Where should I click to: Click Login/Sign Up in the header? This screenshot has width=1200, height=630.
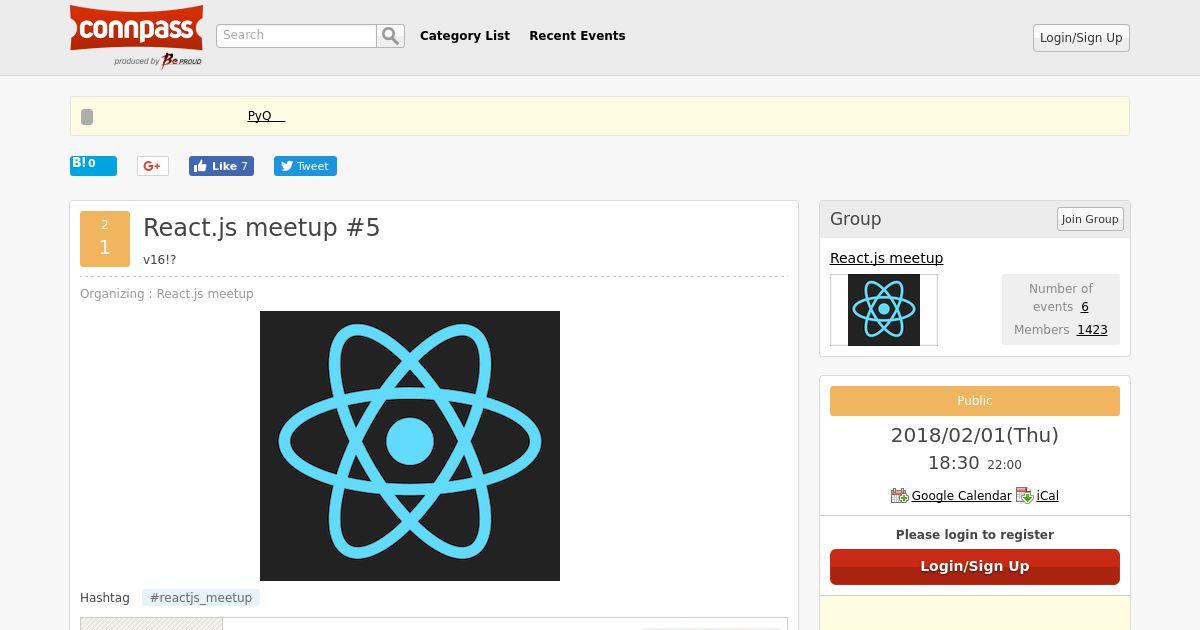pyautogui.click(x=1081, y=38)
